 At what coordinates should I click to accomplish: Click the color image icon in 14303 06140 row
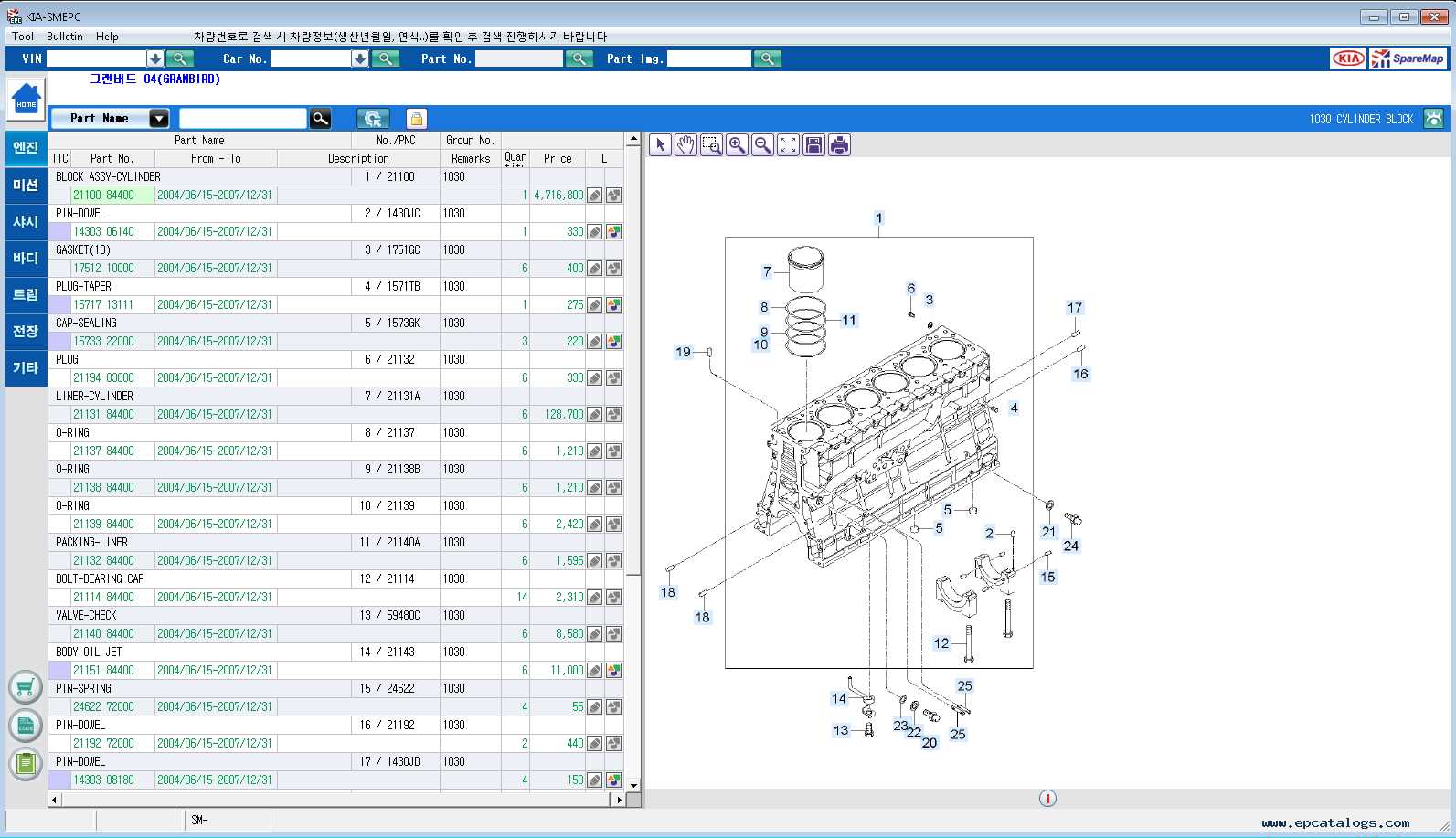[x=613, y=231]
